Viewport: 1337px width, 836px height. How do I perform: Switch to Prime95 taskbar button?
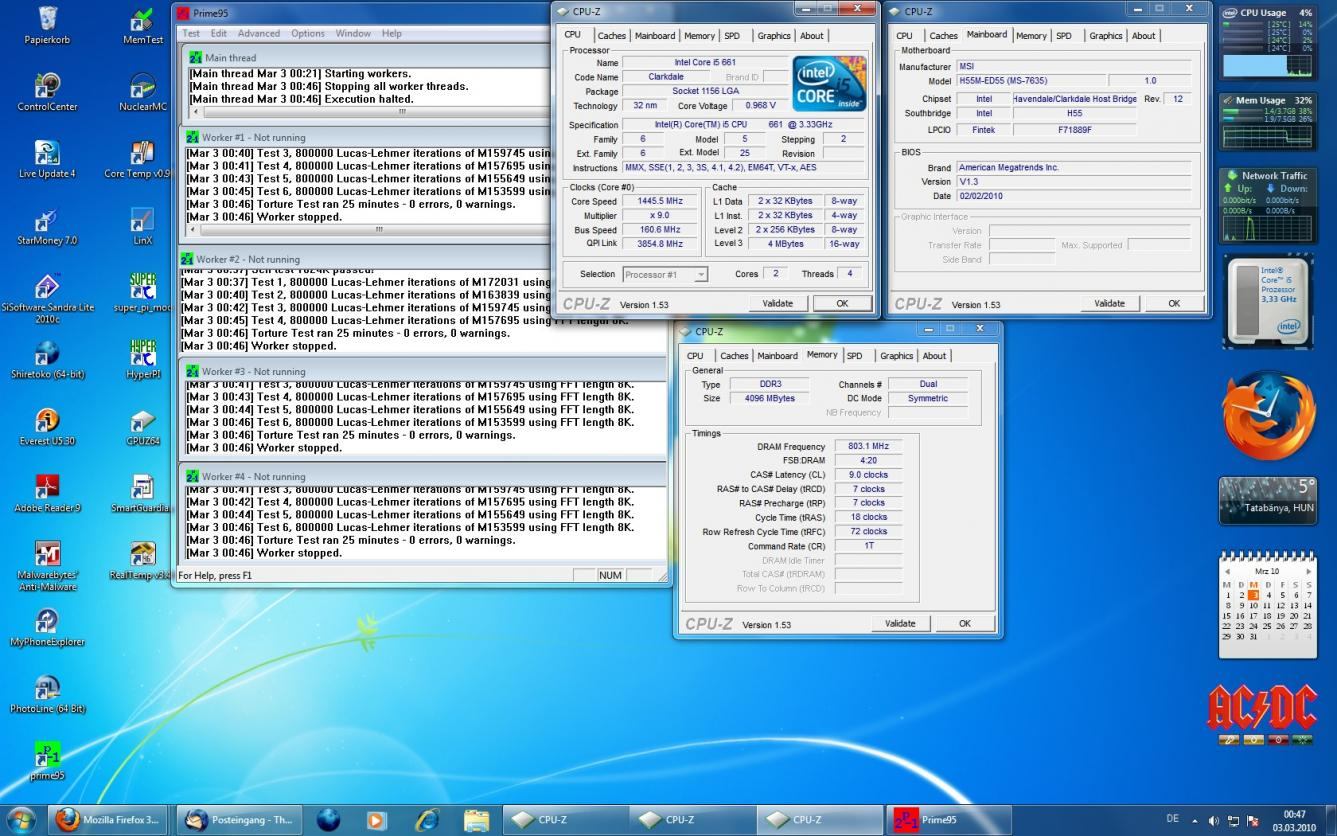(x=951, y=819)
